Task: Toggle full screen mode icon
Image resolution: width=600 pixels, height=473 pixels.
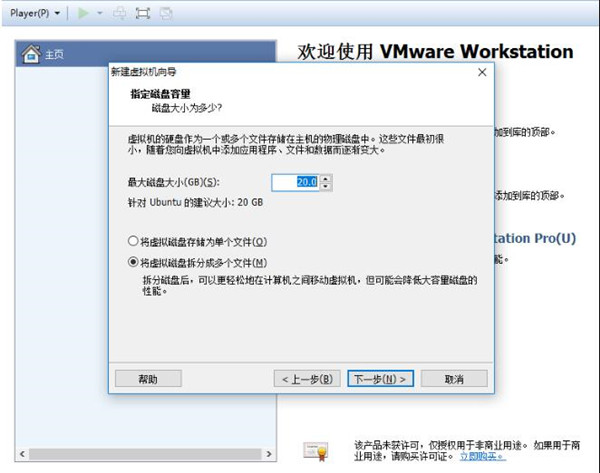Action: tap(143, 13)
